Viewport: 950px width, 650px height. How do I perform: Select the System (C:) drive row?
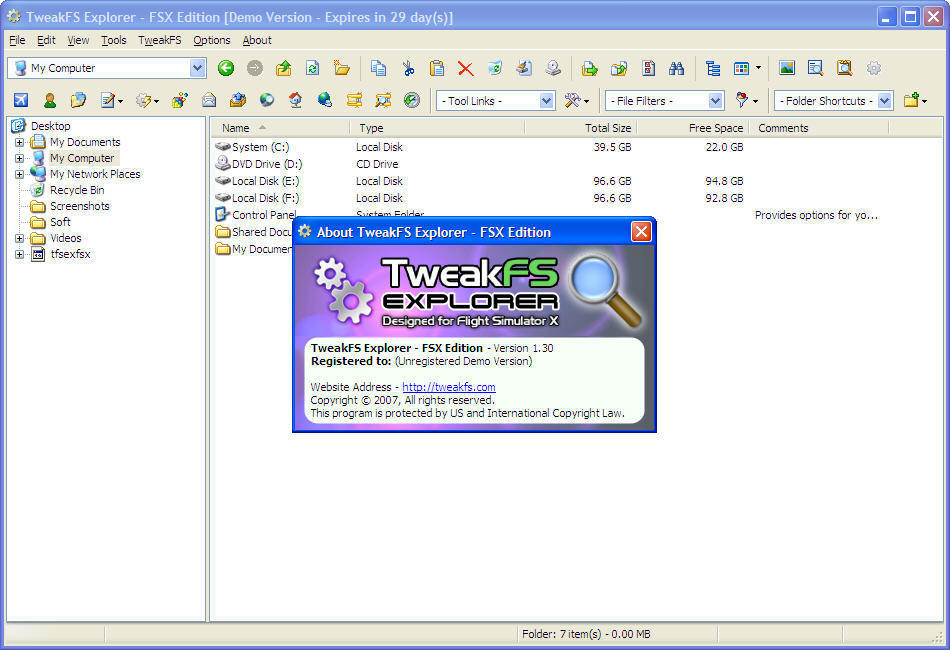pyautogui.click(x=261, y=147)
